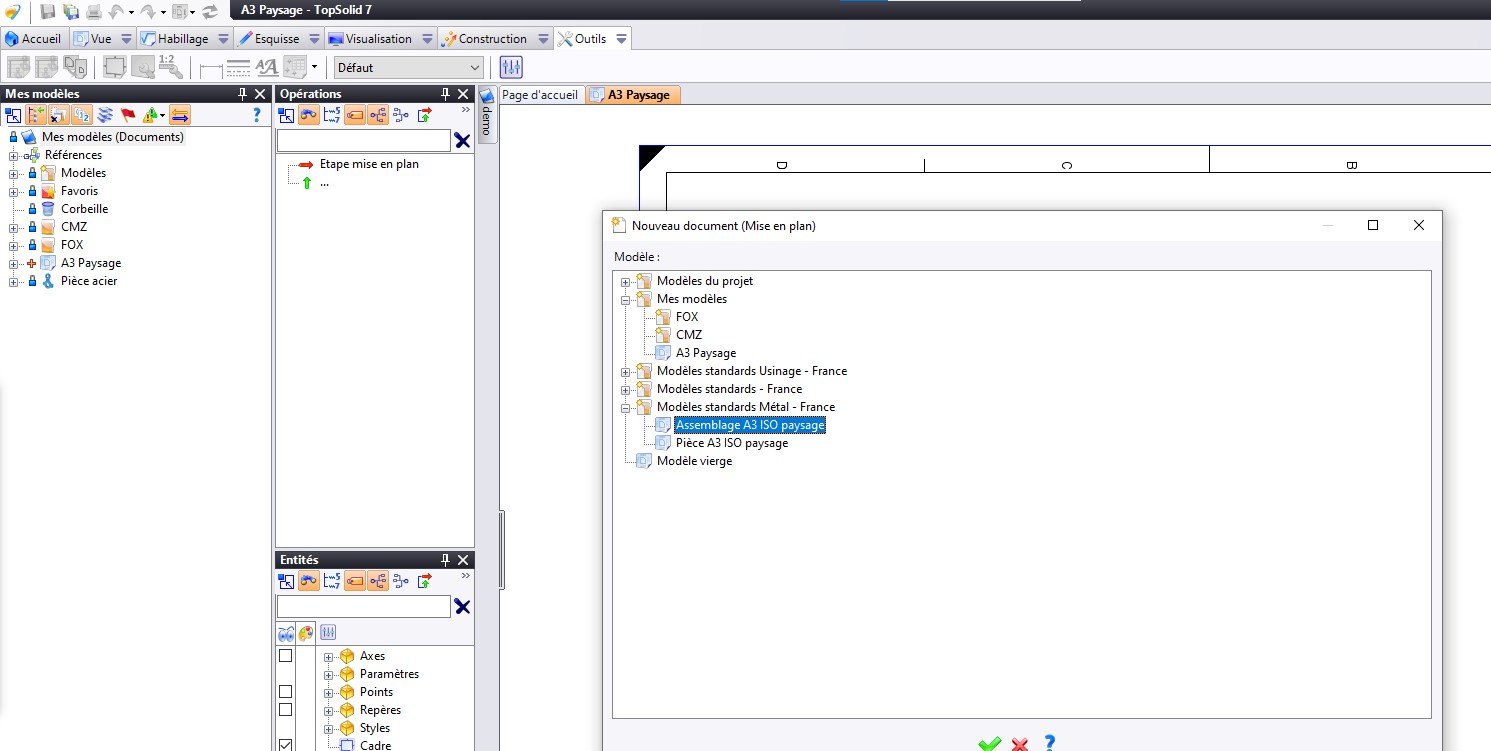Collapse the Mes modèles node in the dialog
The image size is (1491, 751).
tap(627, 299)
